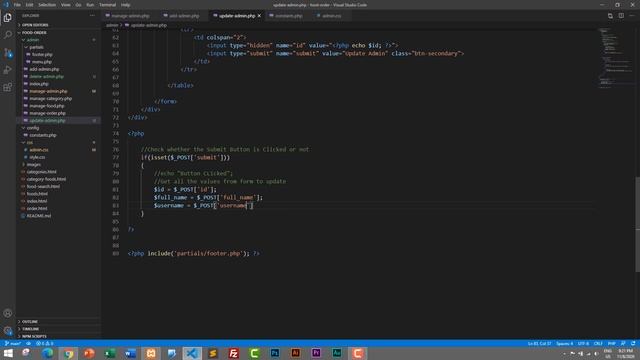This screenshot has height=360, width=640.
Task: Switch to constants.php tab
Action: pos(289,16)
